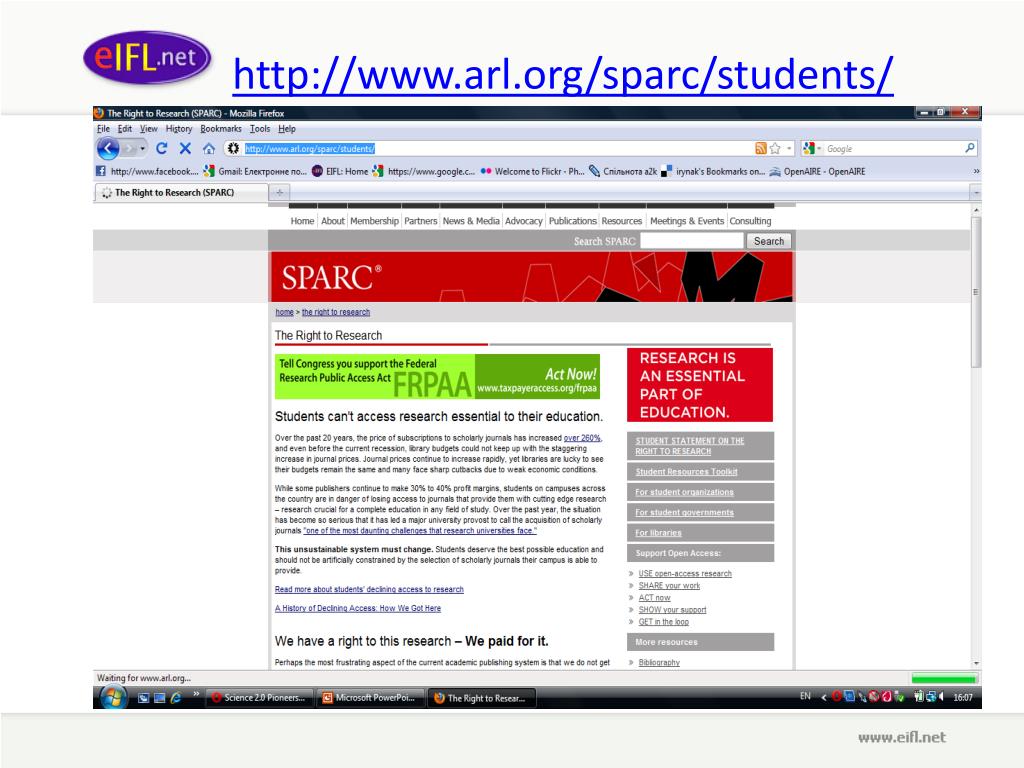Screen dimensions: 1024x768
Task: Open GET in the loop link
Action: pos(664,622)
